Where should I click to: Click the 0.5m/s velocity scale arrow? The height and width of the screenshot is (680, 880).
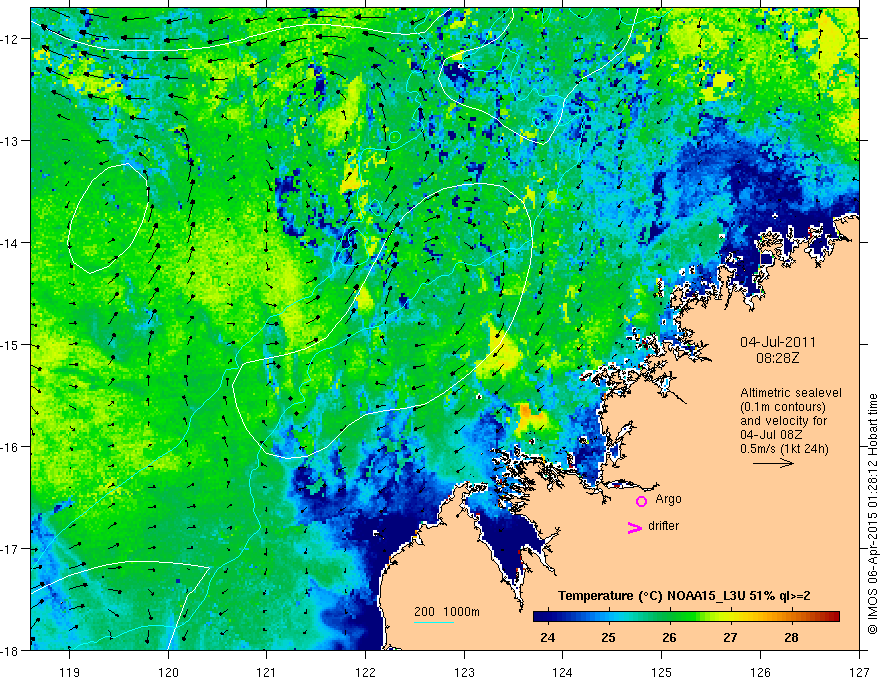tap(773, 463)
